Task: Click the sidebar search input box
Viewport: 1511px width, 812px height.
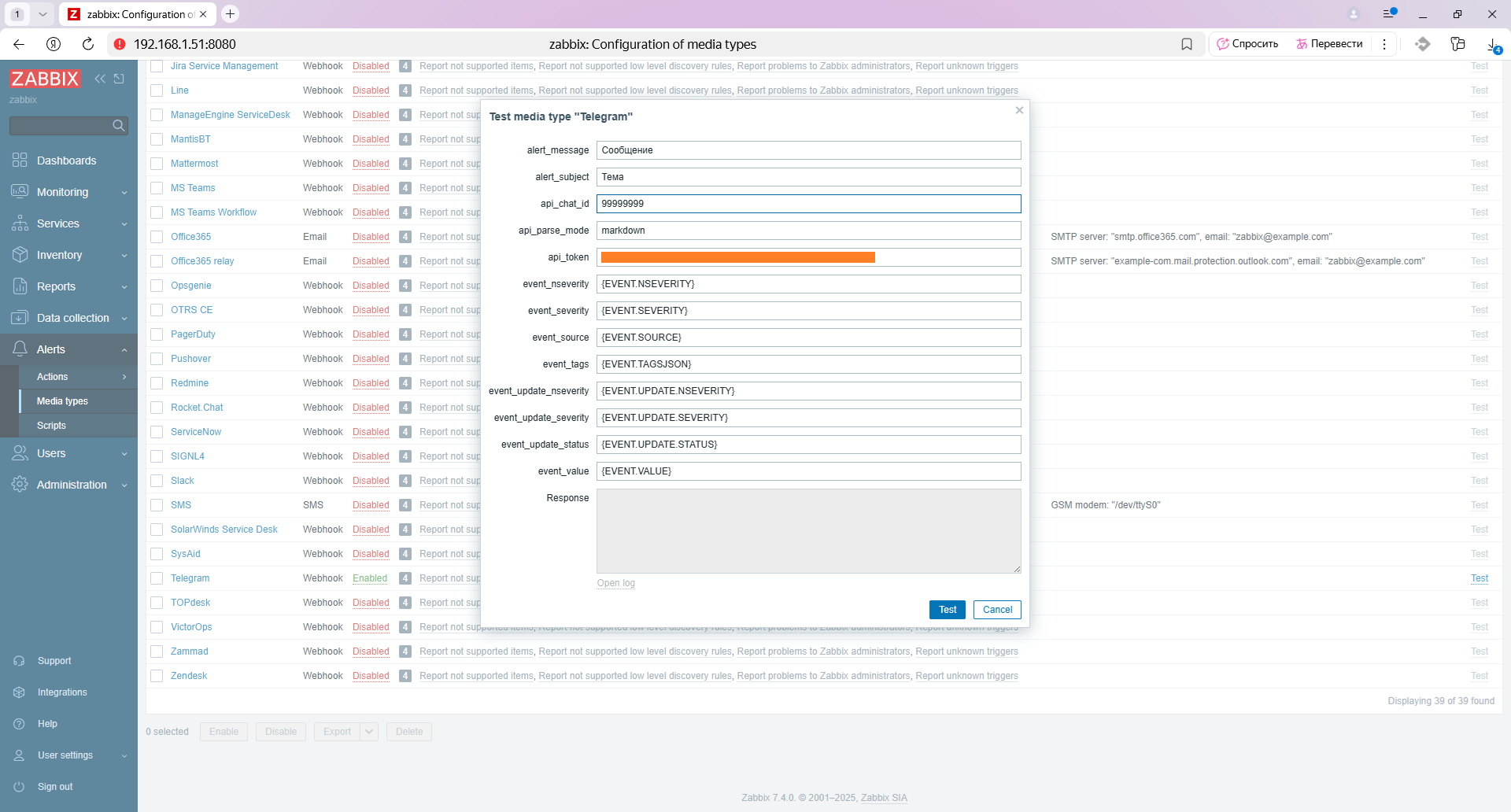Action: (61, 125)
